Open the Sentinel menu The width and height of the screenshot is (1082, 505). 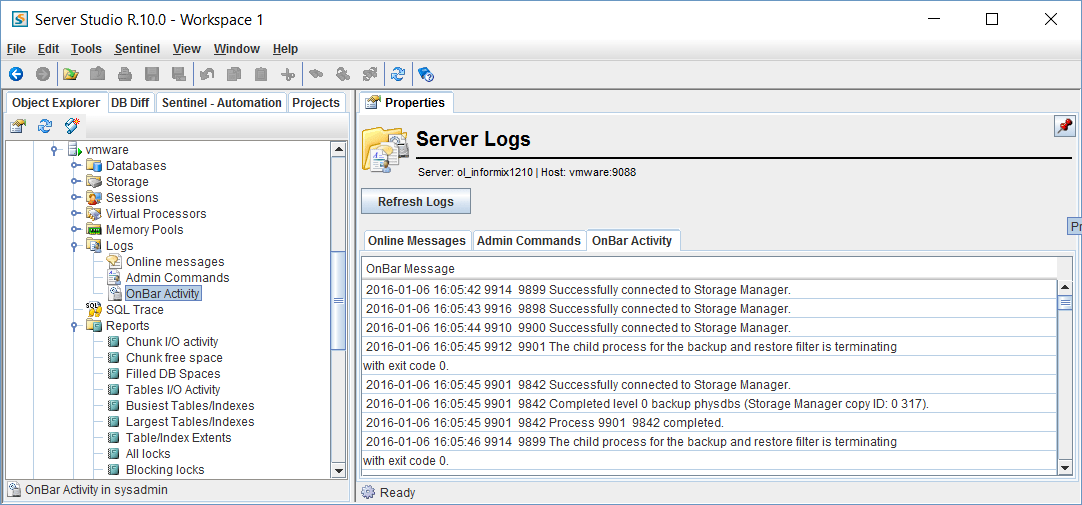[x=137, y=49]
